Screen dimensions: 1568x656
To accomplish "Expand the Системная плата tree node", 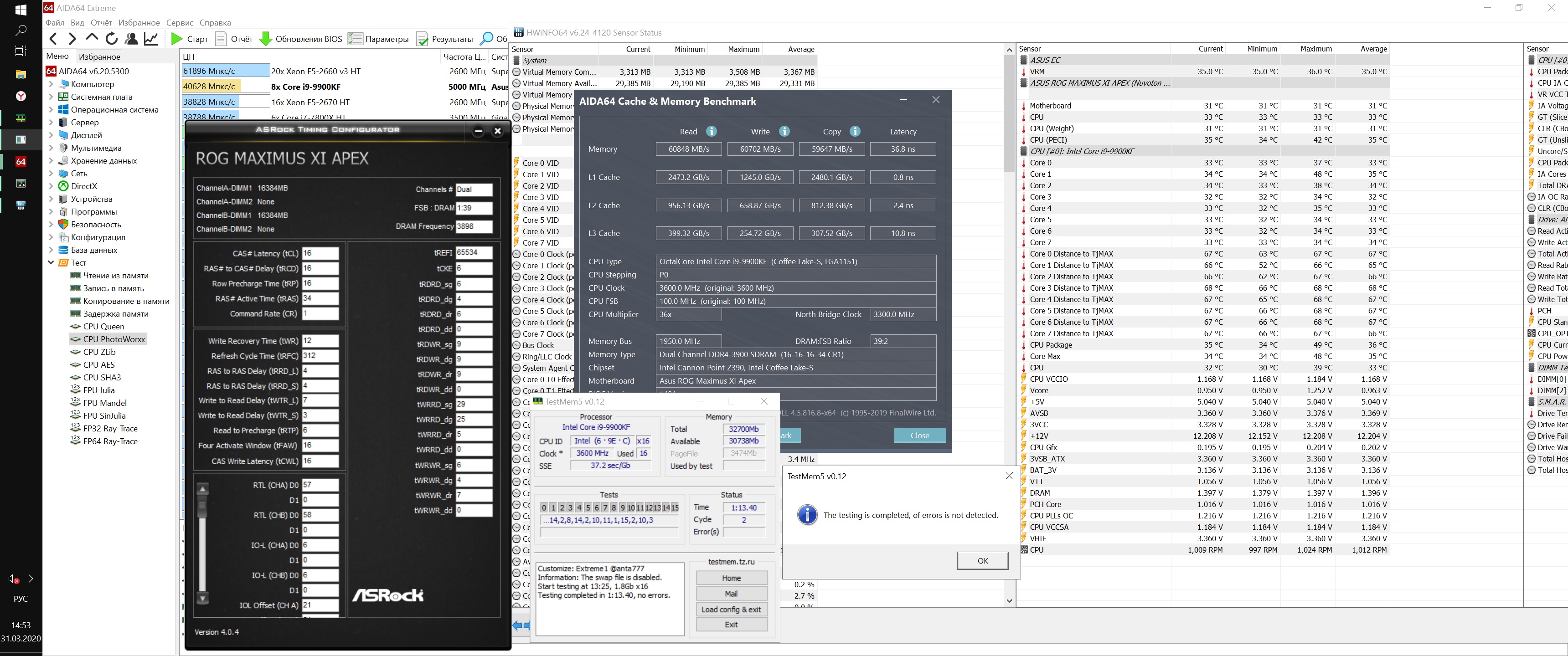I will tap(51, 97).
